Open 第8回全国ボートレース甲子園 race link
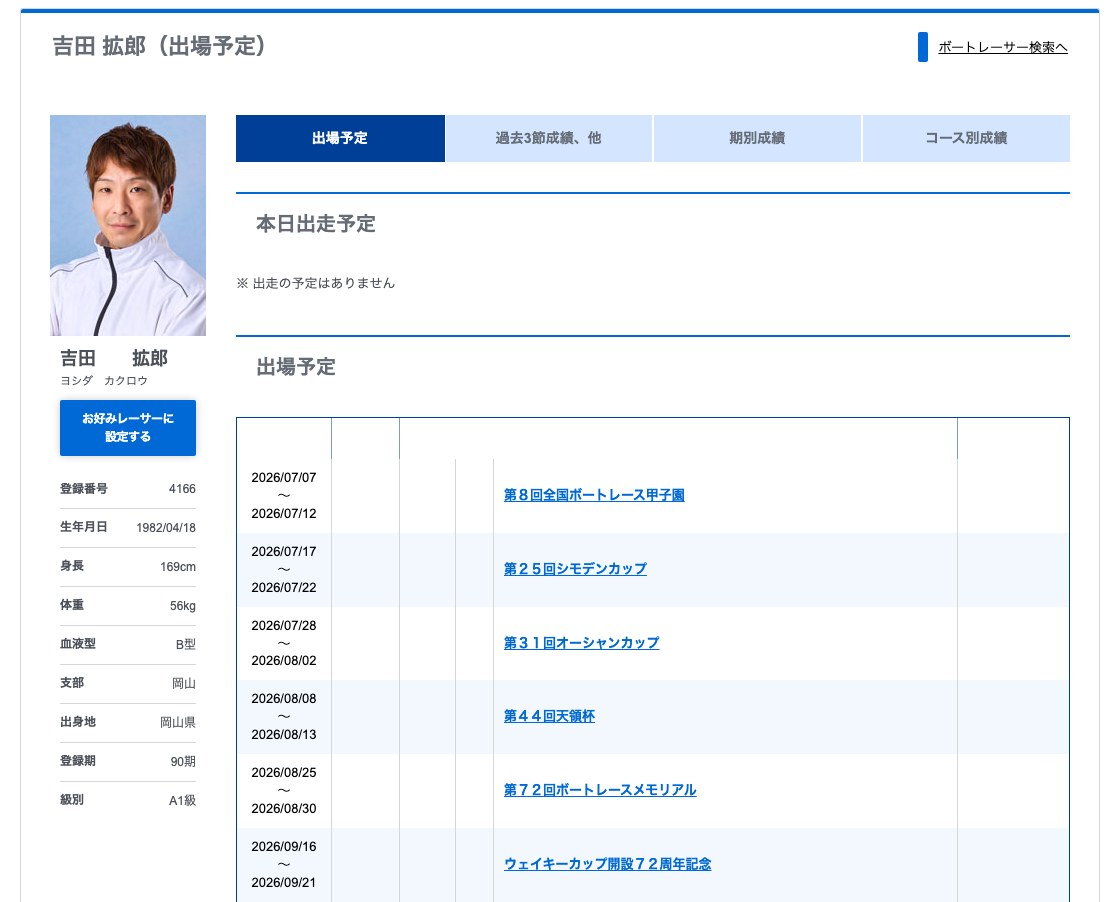Viewport: 1120px width, 902px height. 594,495
